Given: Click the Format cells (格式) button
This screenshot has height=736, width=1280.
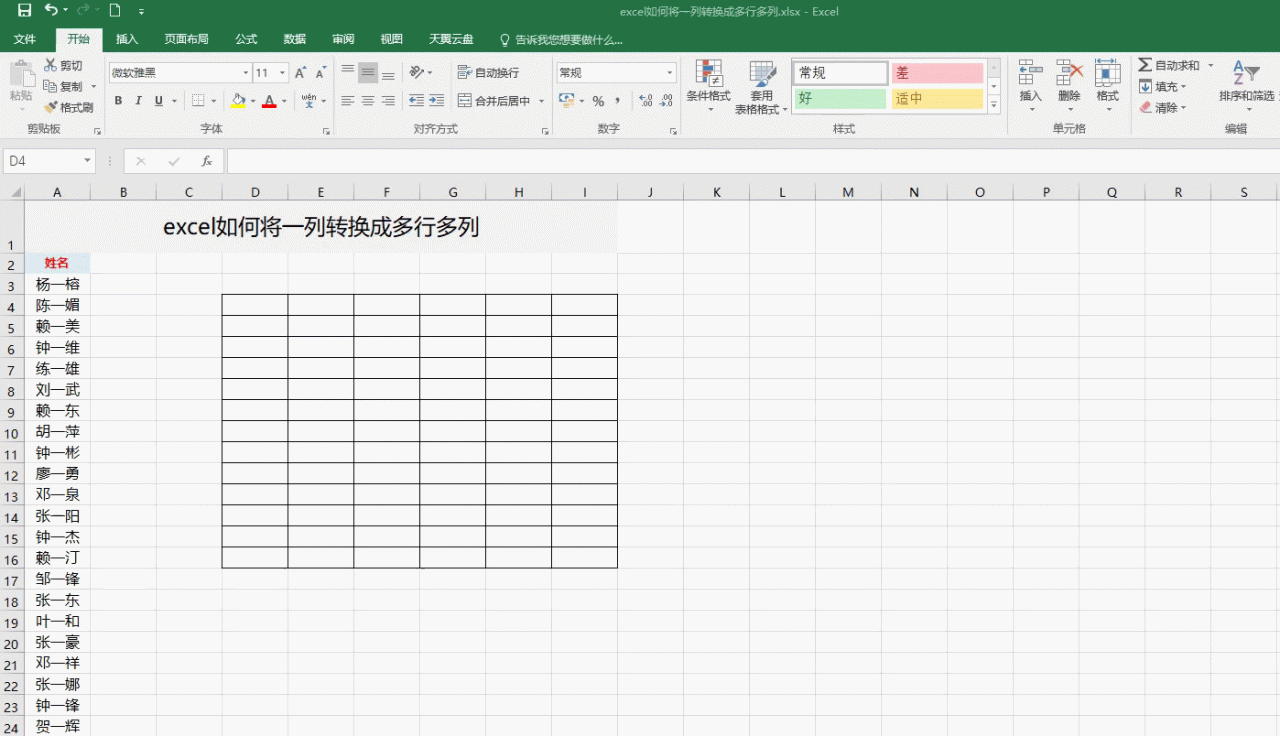Looking at the screenshot, I should click(x=1107, y=84).
